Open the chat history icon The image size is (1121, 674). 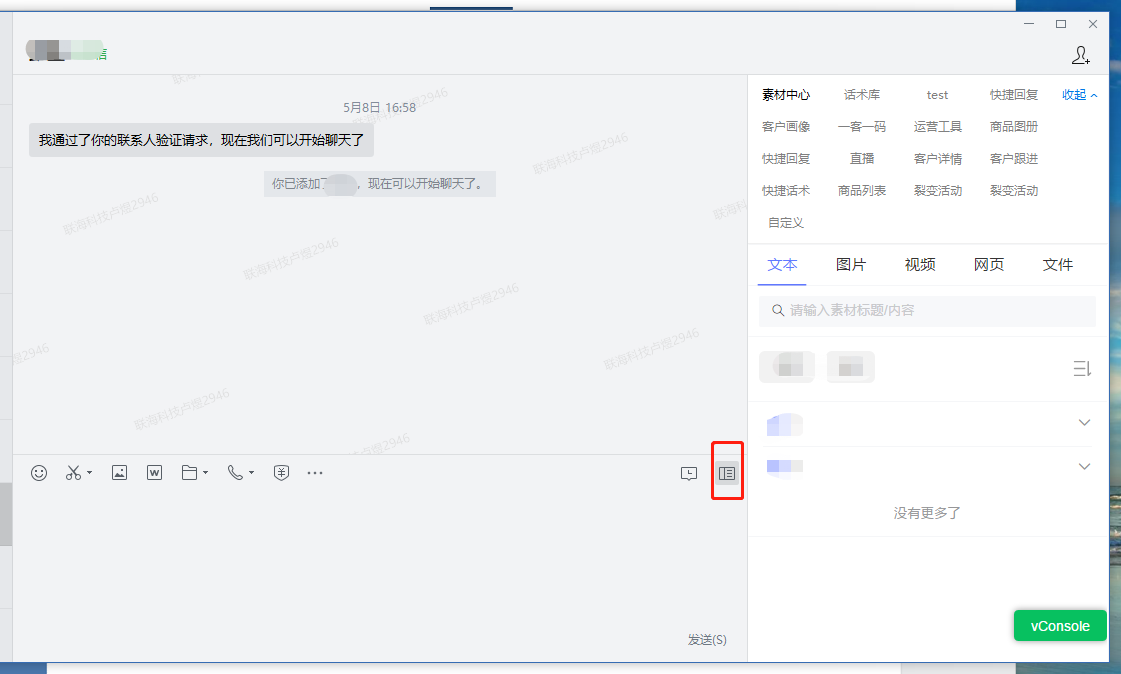coord(688,474)
